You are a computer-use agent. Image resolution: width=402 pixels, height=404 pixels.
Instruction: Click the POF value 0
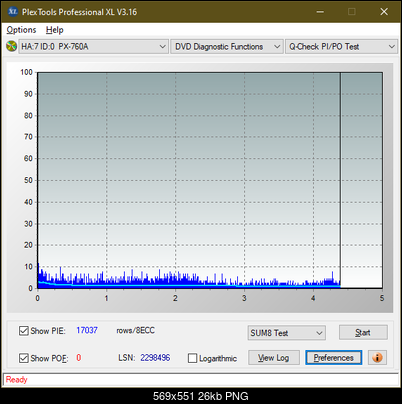(x=79, y=358)
